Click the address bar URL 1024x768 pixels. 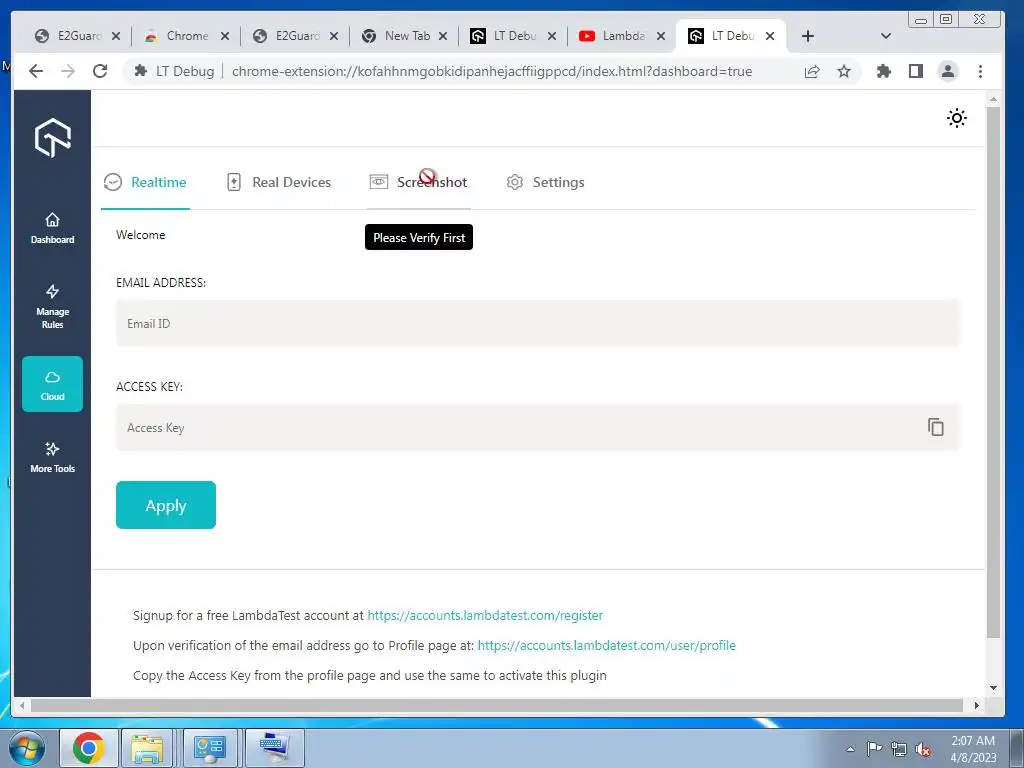coord(492,71)
